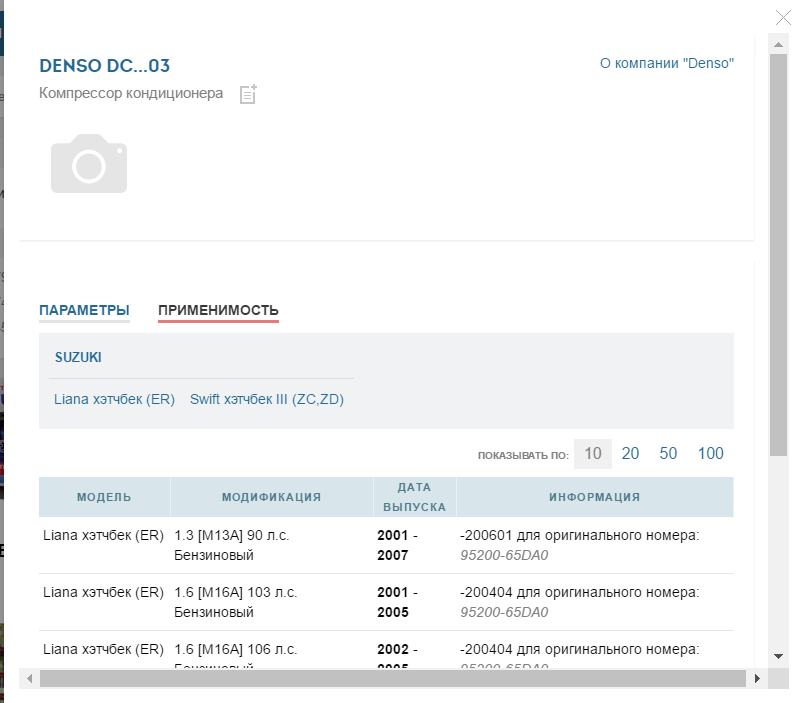The height and width of the screenshot is (703, 802).
Task: Click the note icon beside Компрессор кондиционера
Action: [x=248, y=94]
